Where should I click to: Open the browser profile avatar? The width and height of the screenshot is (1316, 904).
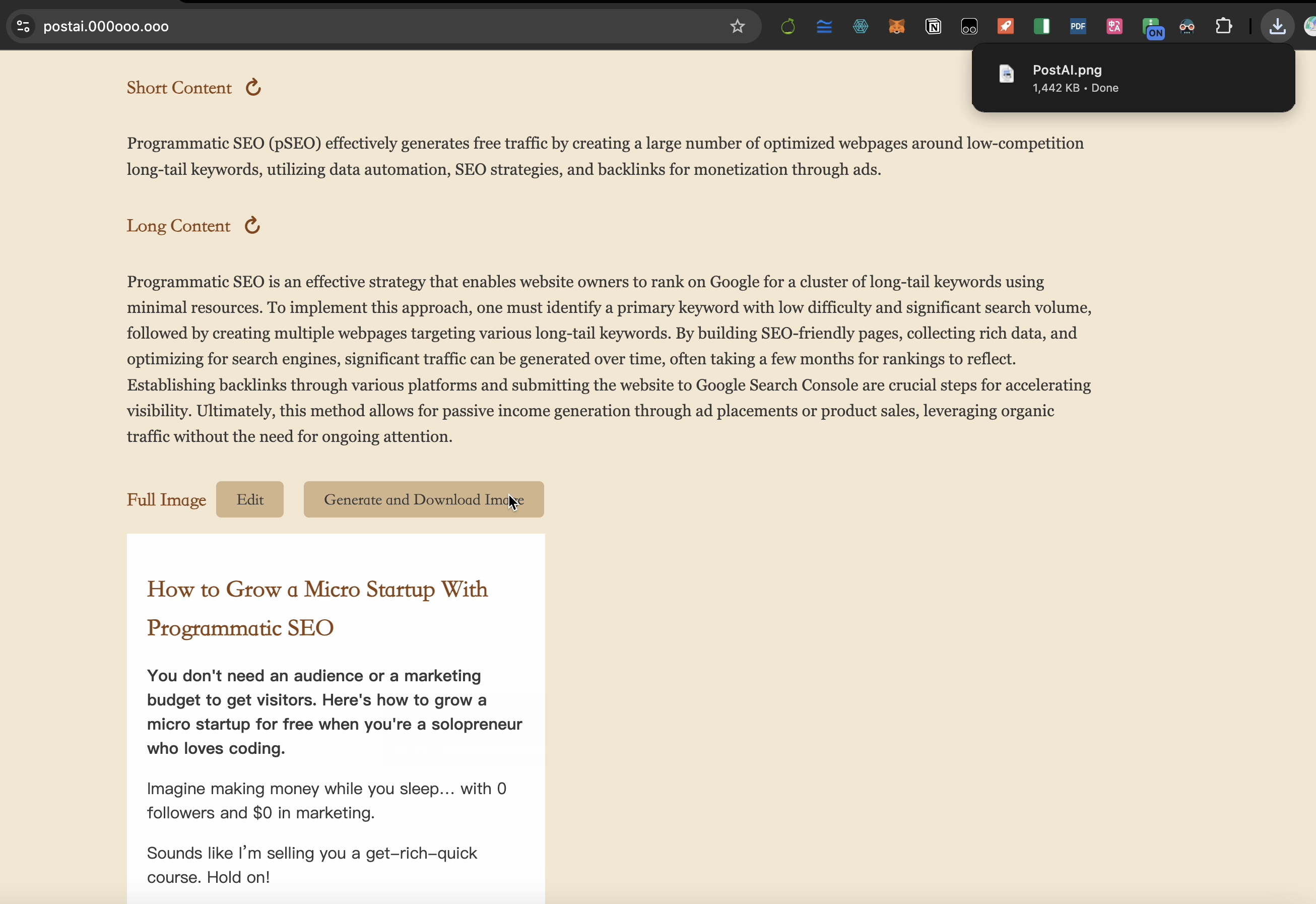1310,27
